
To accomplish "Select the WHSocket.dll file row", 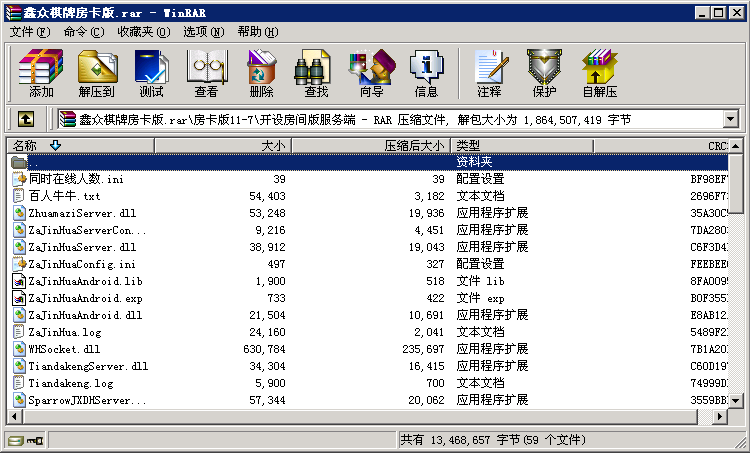I will click(64, 349).
